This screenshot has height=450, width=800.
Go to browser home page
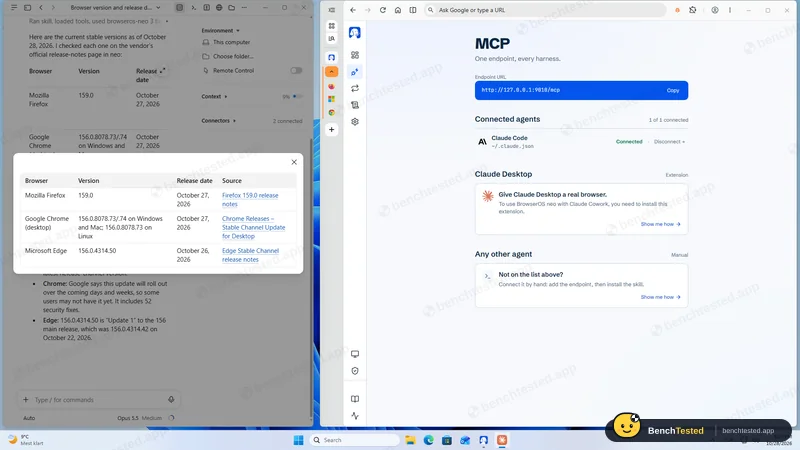coord(398,10)
